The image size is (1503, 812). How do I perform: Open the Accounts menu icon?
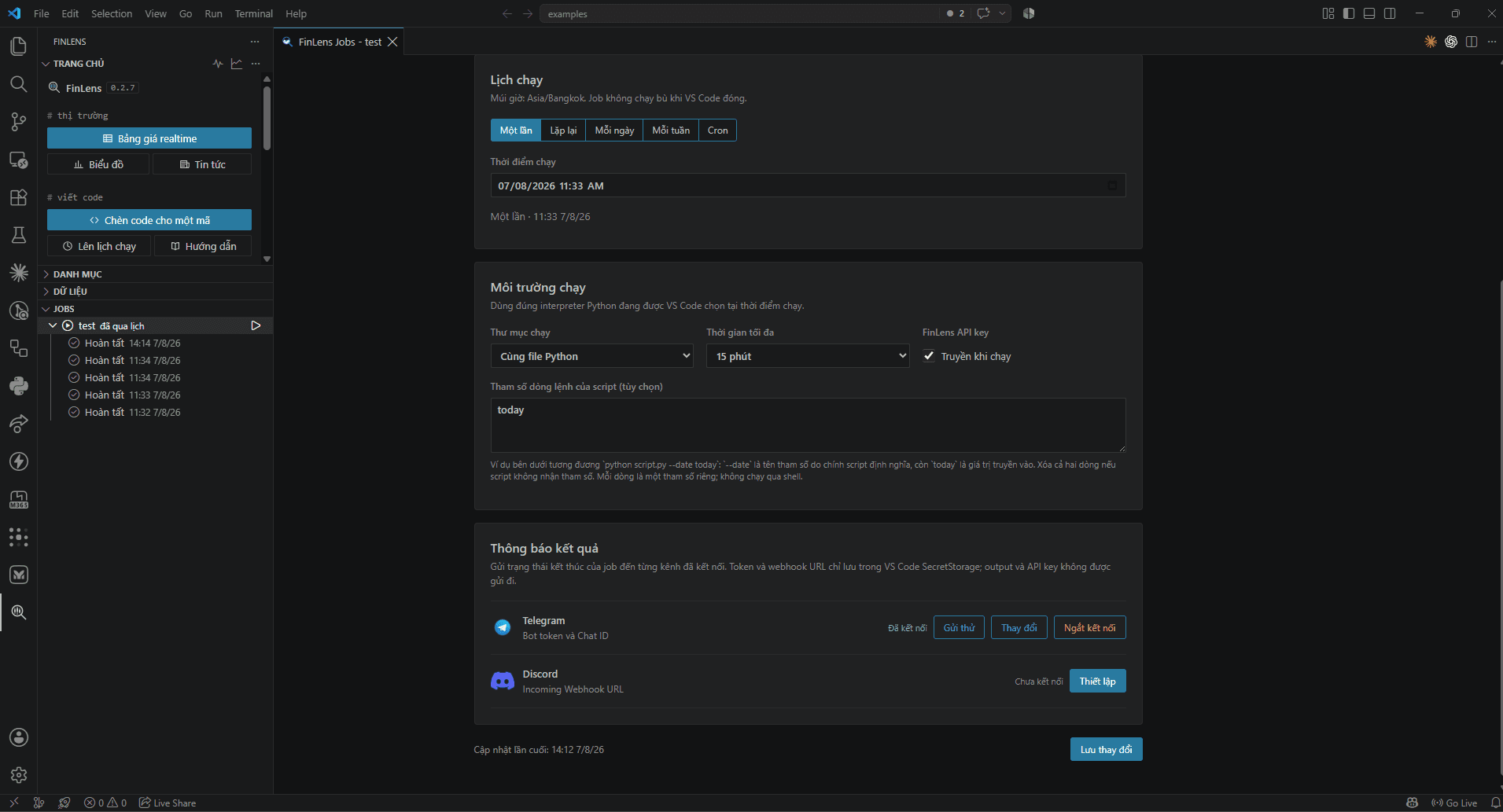pos(18,737)
